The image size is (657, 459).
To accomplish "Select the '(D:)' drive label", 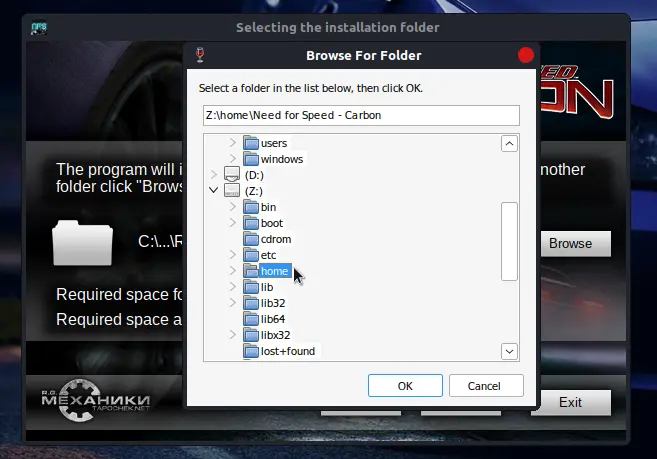I will point(254,175).
